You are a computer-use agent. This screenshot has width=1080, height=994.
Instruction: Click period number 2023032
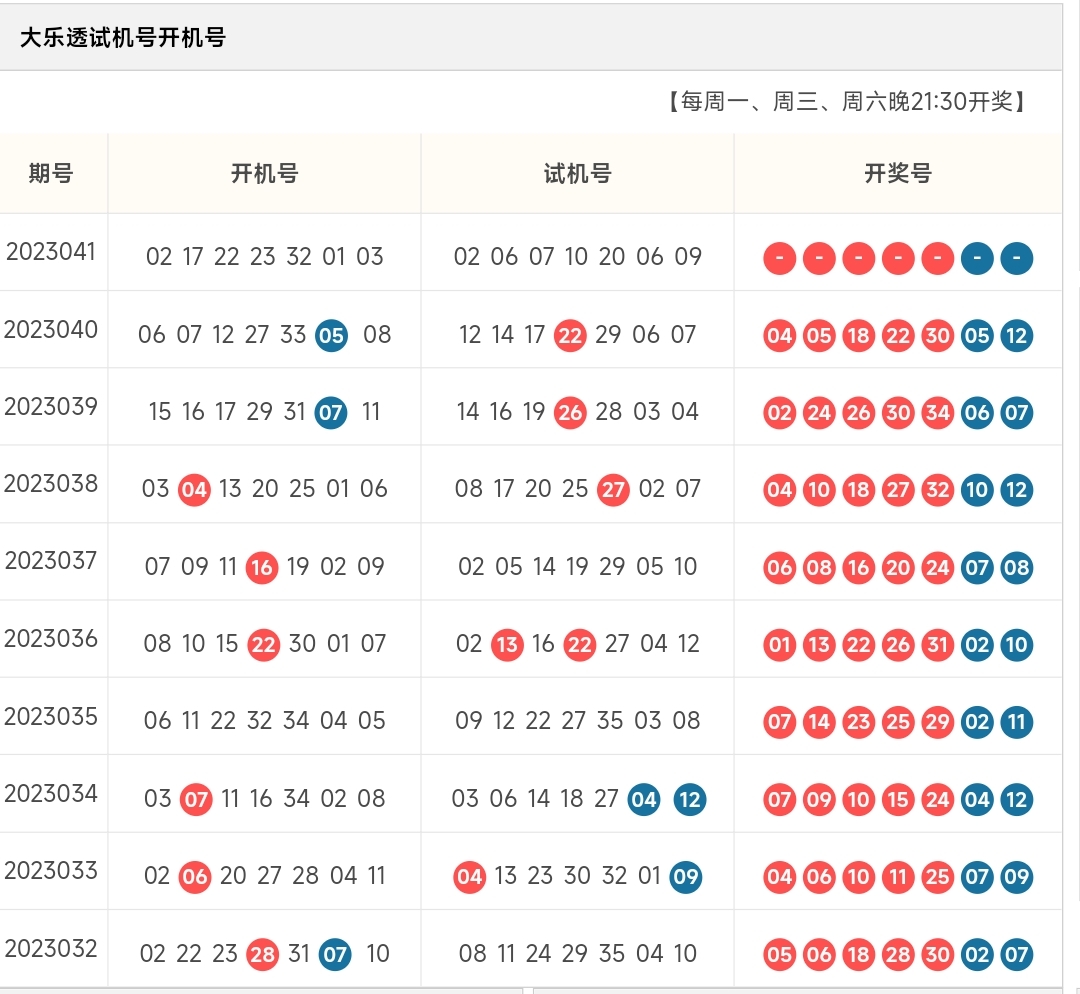point(51,949)
